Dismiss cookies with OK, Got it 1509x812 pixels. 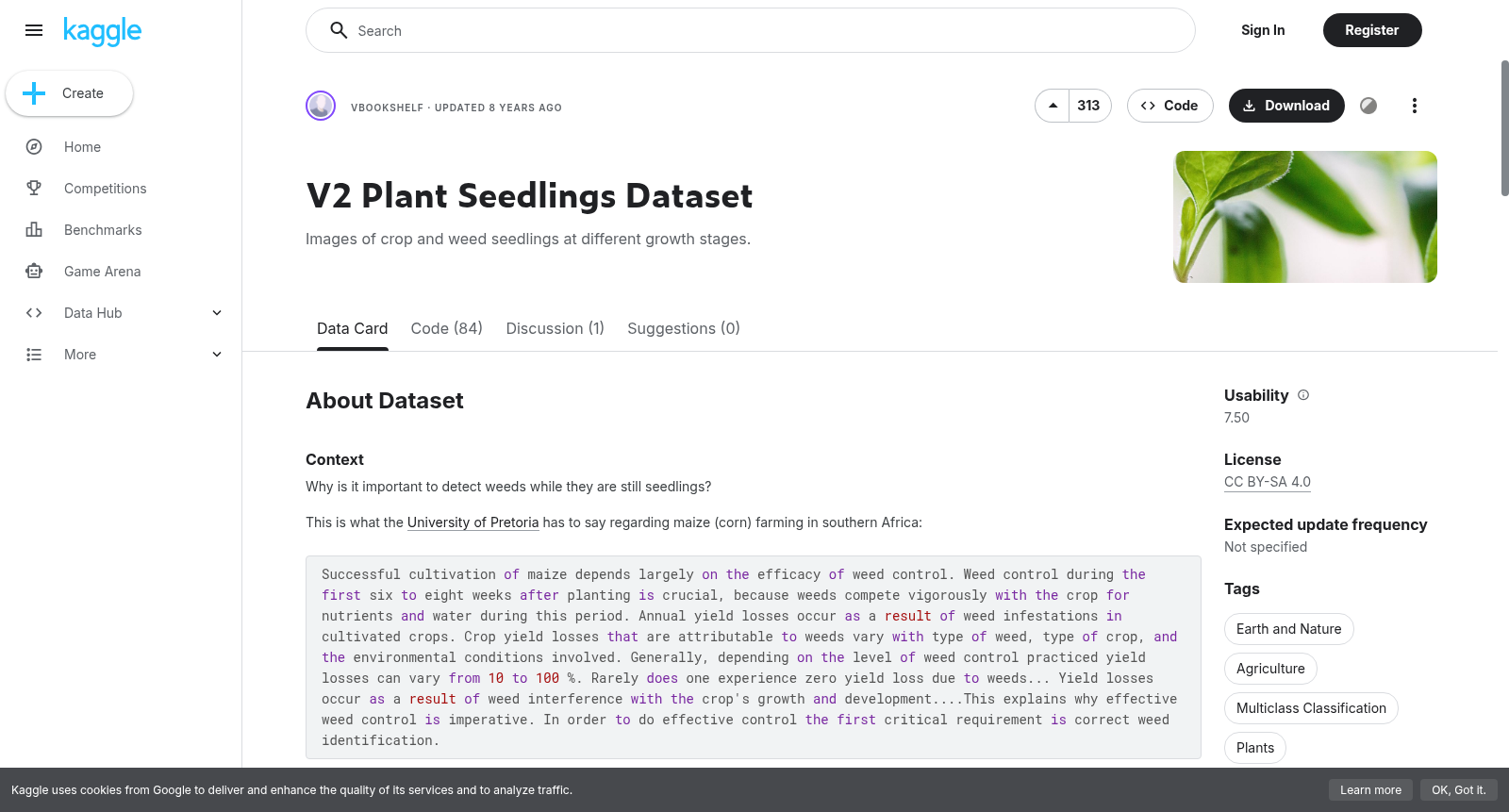[x=1459, y=790]
